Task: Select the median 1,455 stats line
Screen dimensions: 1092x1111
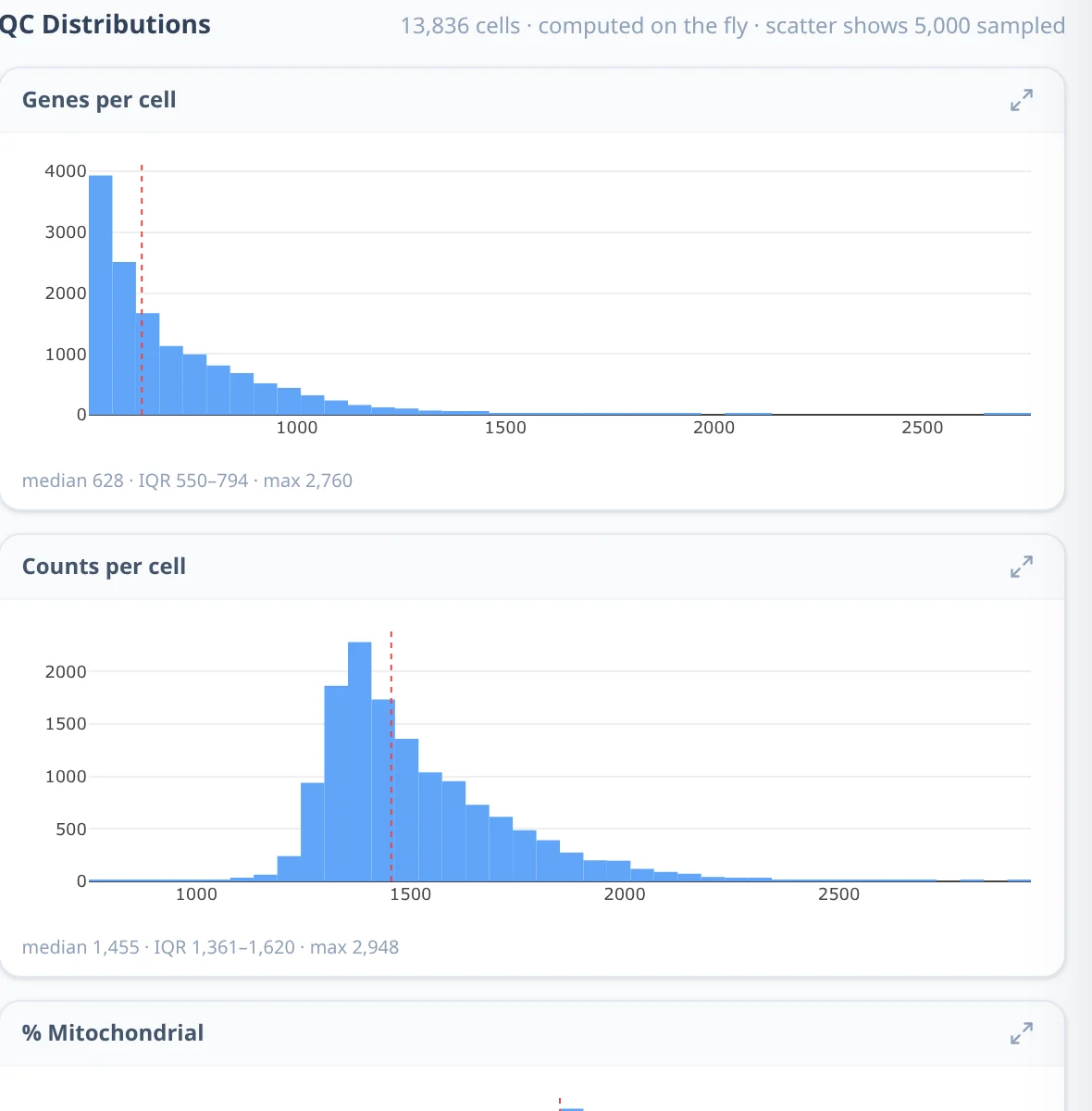Action: 210,947
